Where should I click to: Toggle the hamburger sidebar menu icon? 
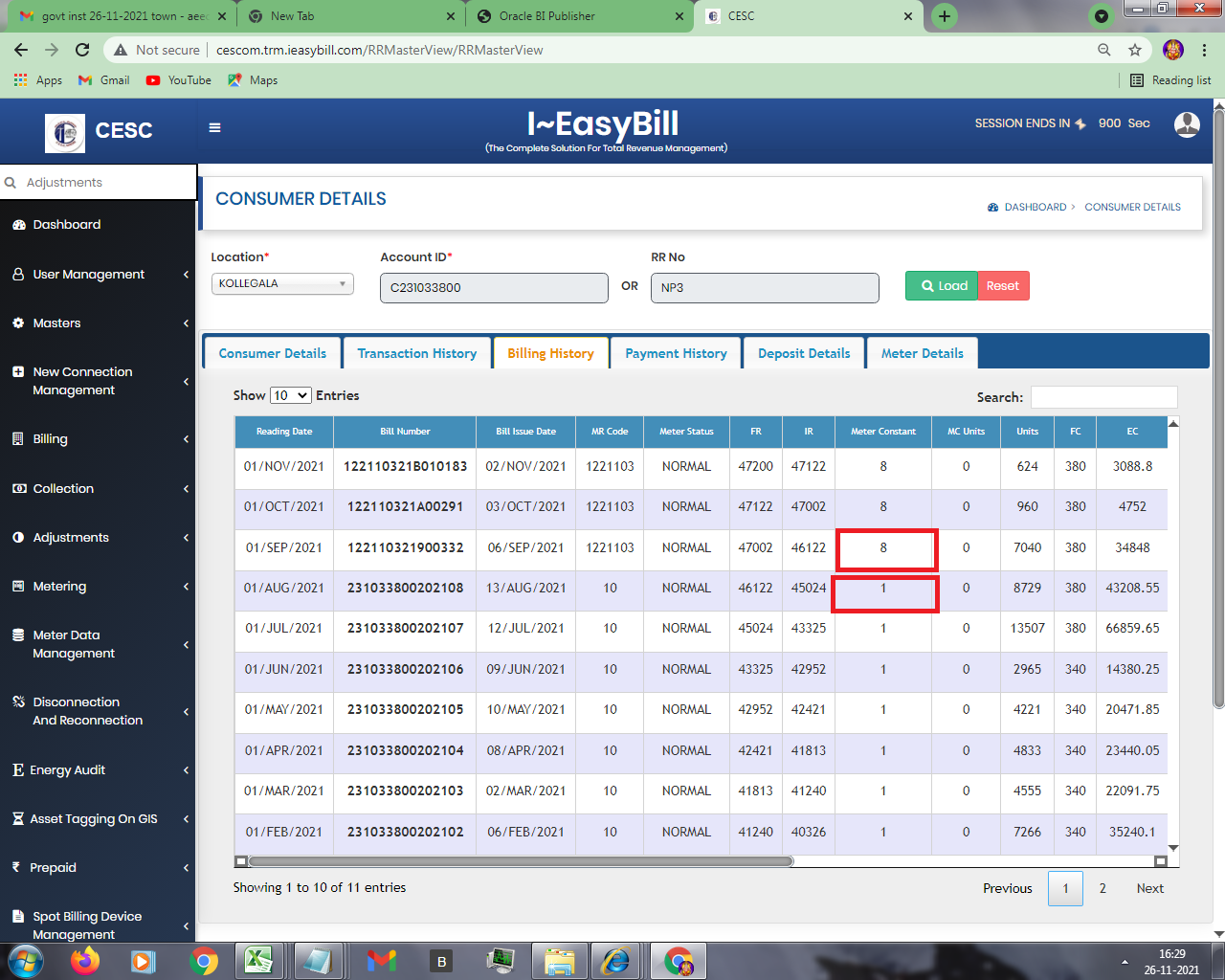tap(214, 127)
